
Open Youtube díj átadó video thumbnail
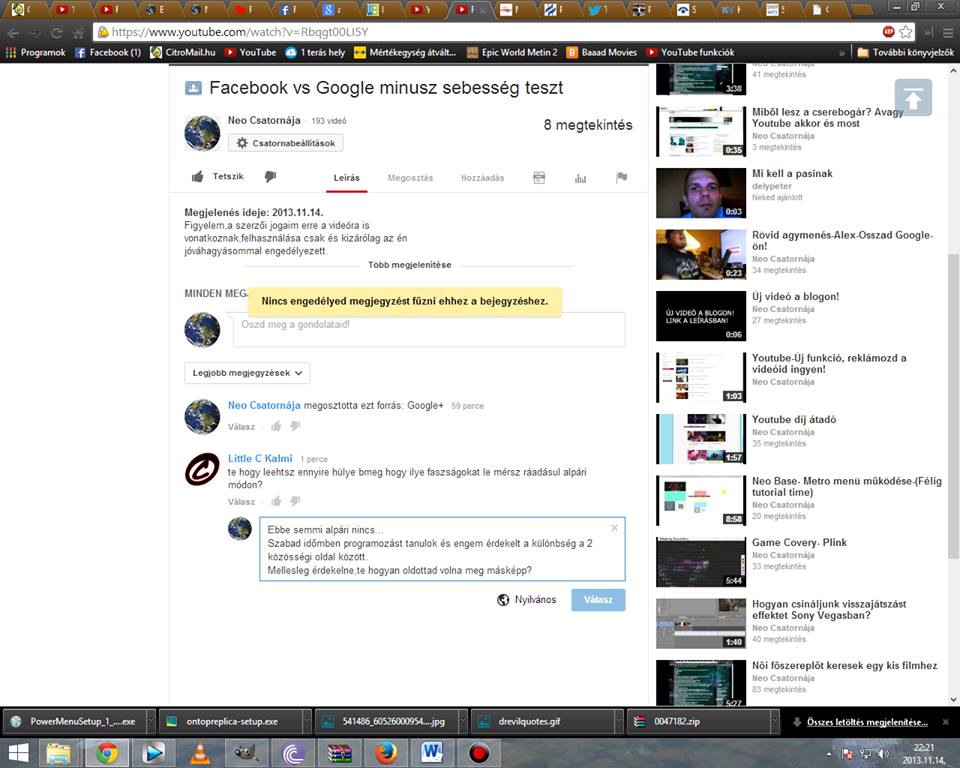701,439
